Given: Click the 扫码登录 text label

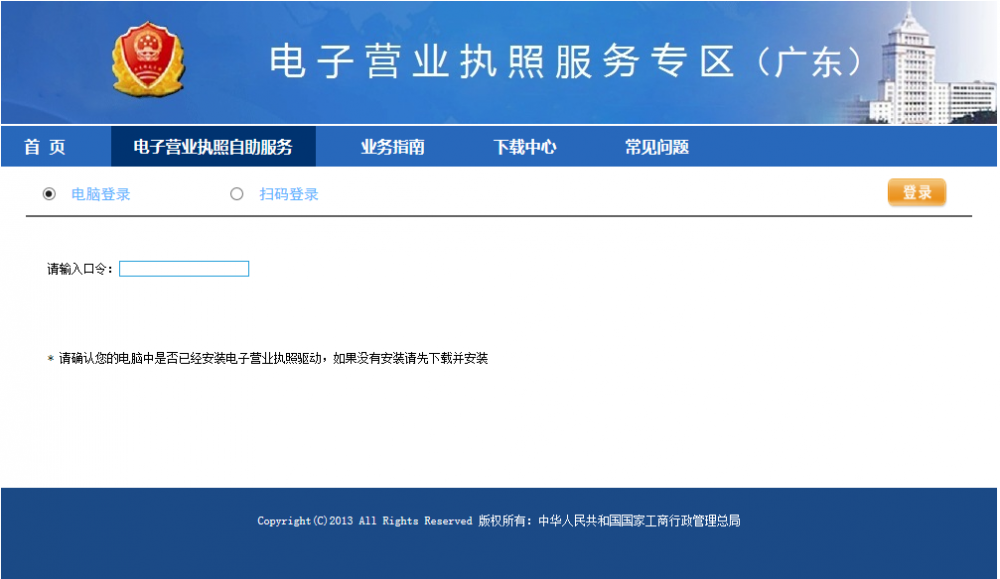Looking at the screenshot, I should click(x=289, y=194).
